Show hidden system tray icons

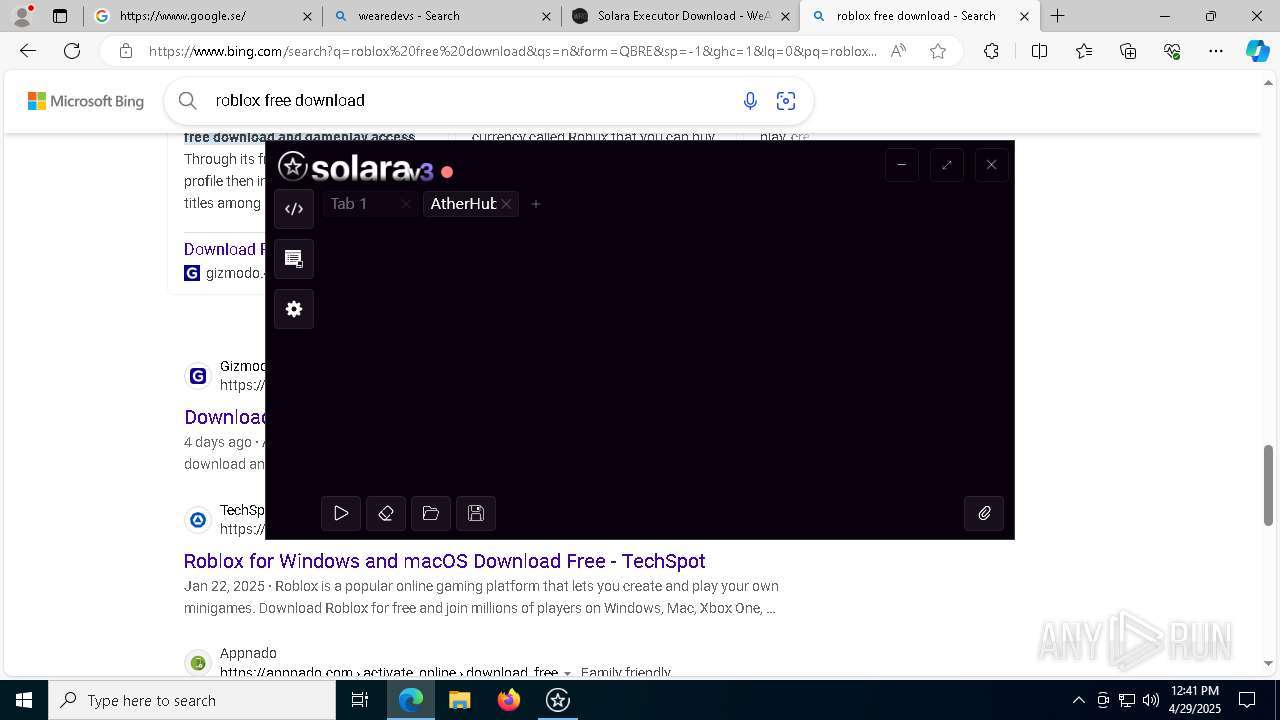click(x=1078, y=700)
